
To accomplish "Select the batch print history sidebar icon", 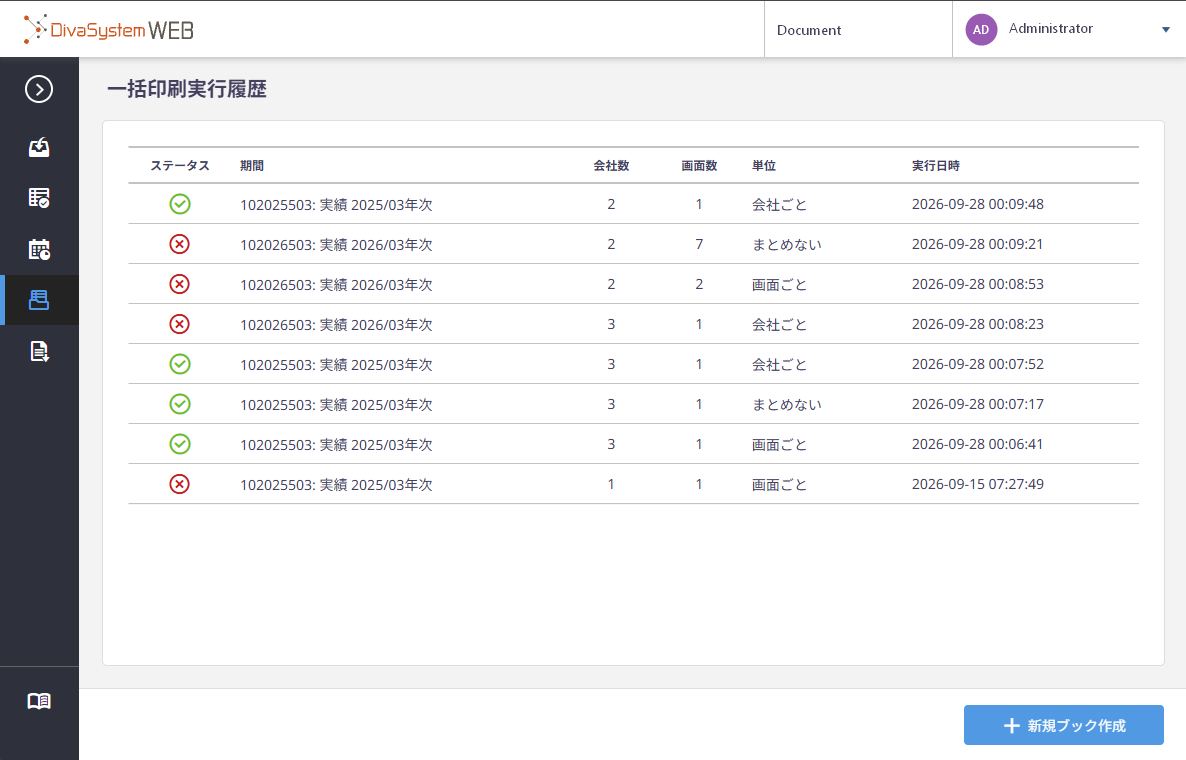I will [39, 300].
